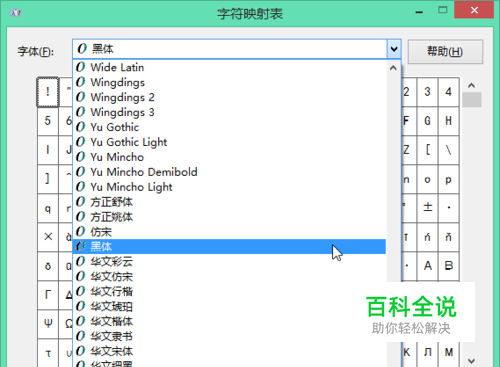
Task: Pick the Yu Mincho font
Action: click(229, 157)
